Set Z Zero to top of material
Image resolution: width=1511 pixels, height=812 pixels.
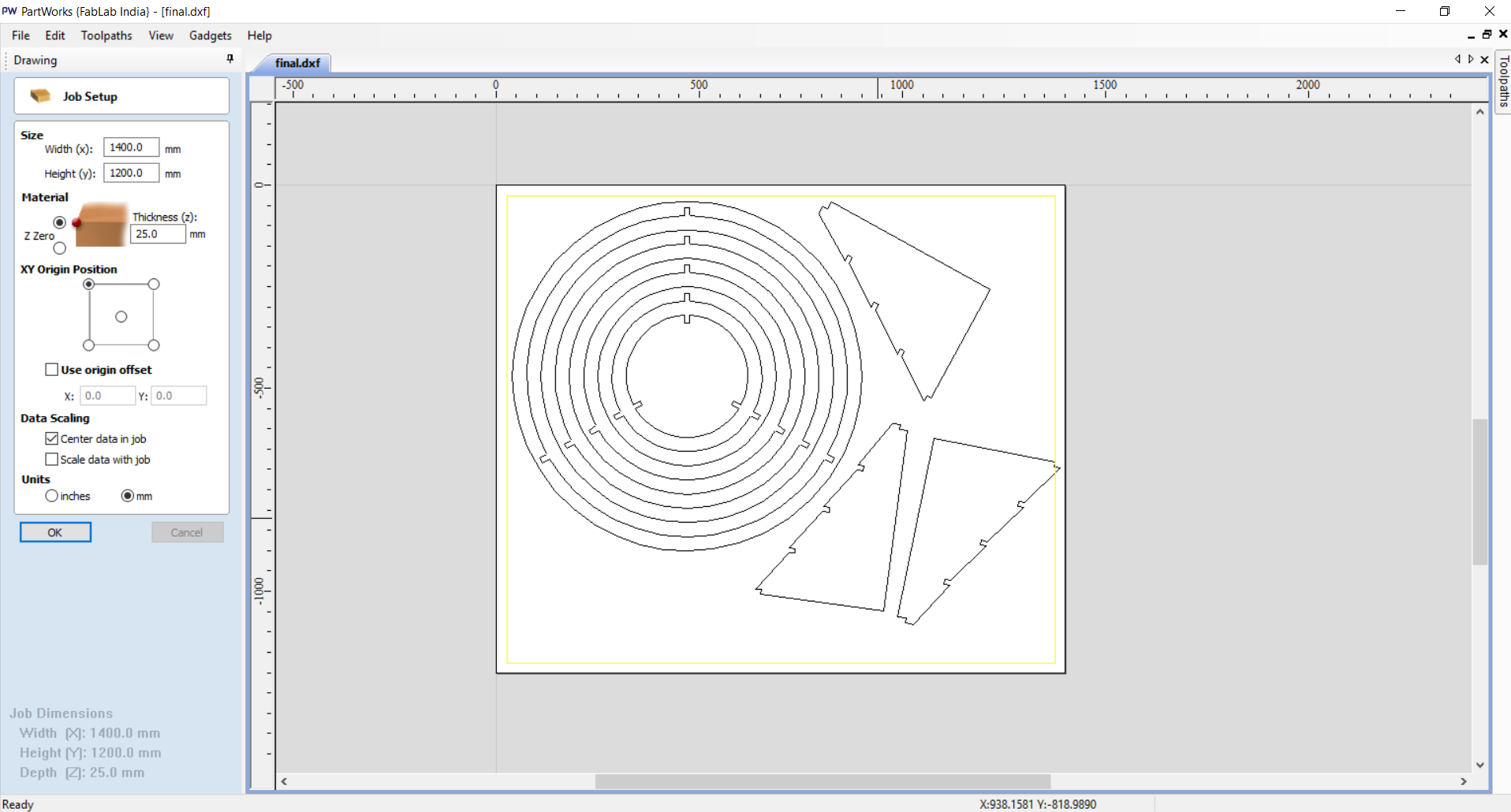(59, 222)
